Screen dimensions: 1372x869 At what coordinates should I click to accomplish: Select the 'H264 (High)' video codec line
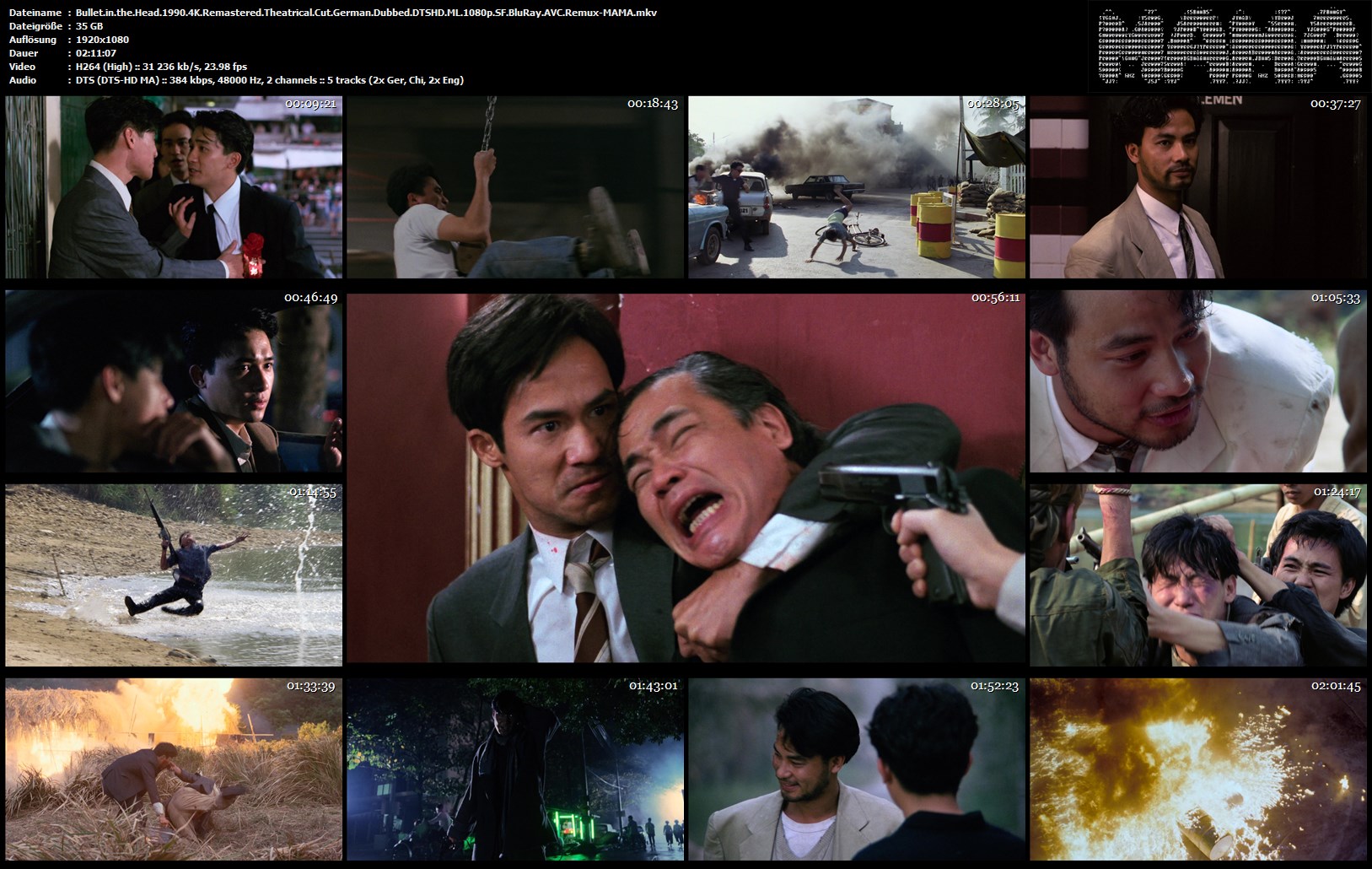(x=161, y=67)
